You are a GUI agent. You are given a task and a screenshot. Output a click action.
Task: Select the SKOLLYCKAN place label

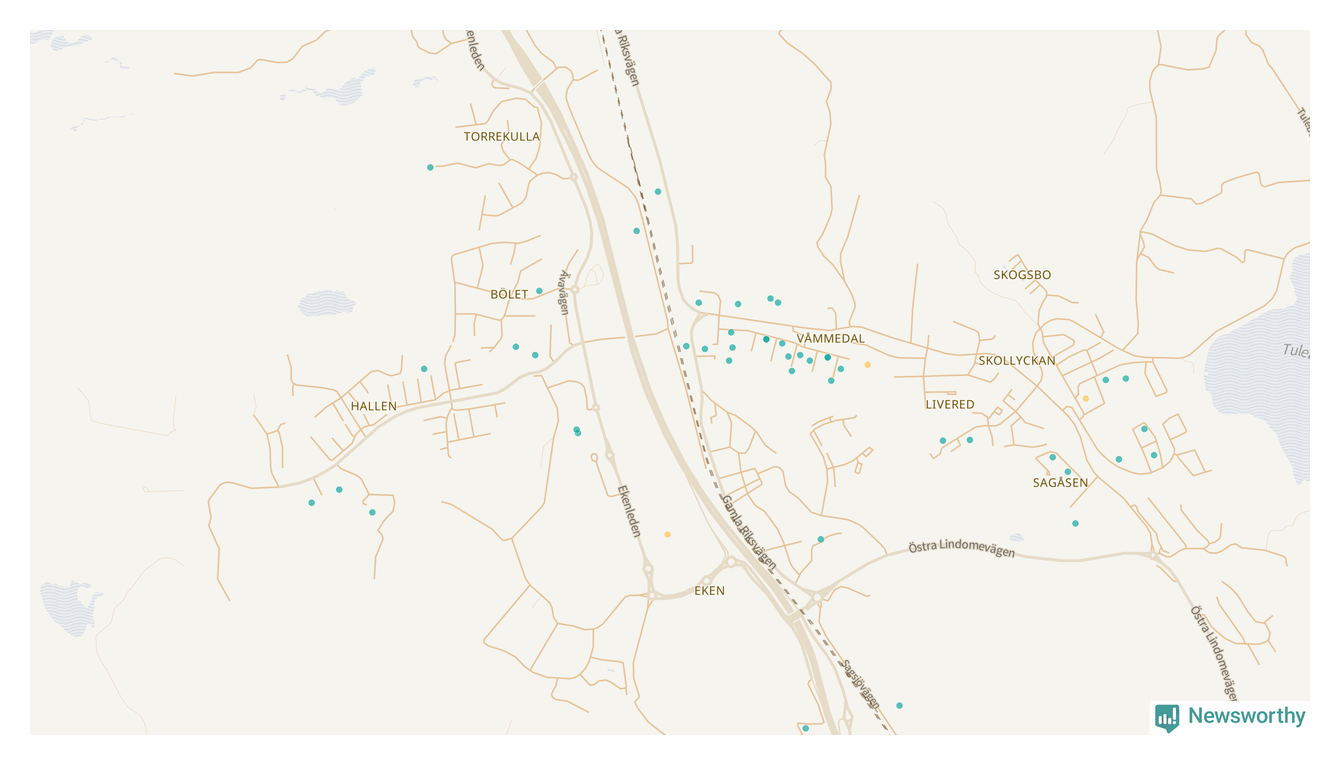pyautogui.click(x=1016, y=361)
